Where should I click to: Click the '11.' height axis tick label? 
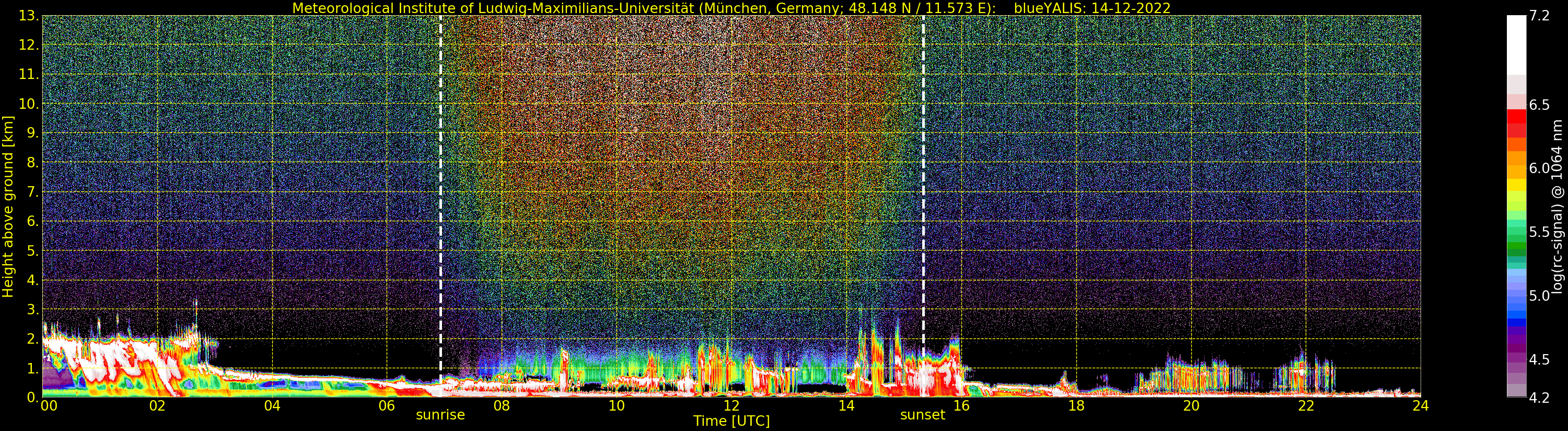click(29, 74)
